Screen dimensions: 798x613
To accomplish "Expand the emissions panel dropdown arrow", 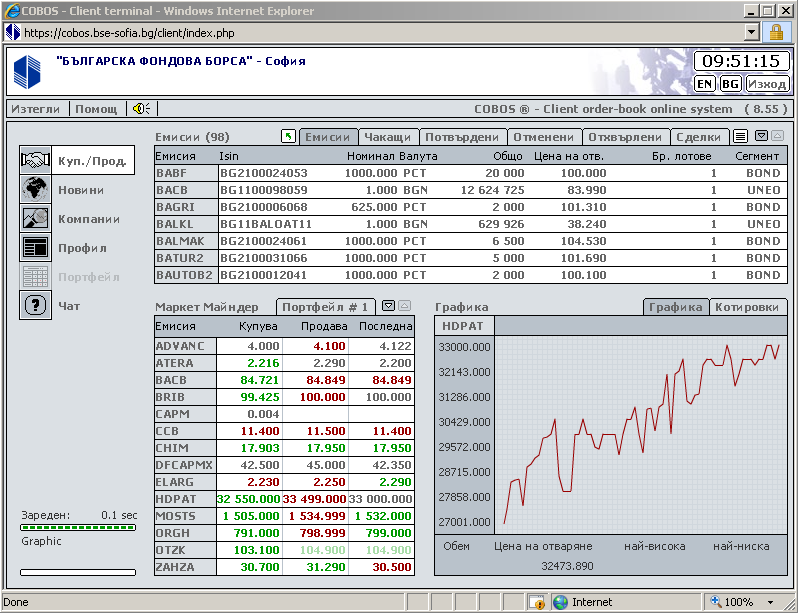I will tap(760, 137).
